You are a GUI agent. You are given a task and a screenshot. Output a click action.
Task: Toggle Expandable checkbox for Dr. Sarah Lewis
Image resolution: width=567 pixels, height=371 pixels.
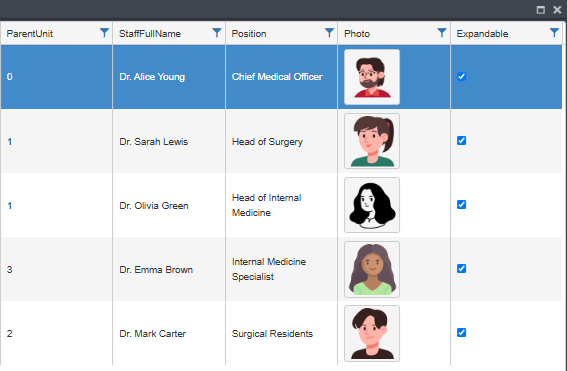461,141
